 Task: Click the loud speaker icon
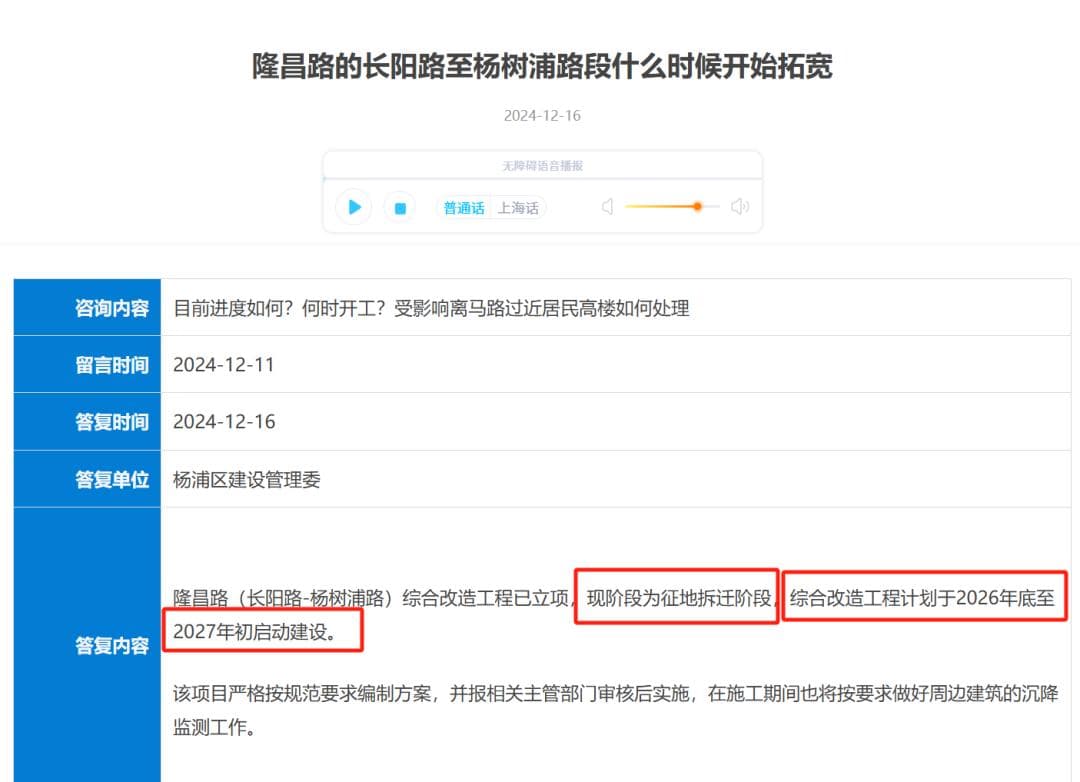coord(739,207)
